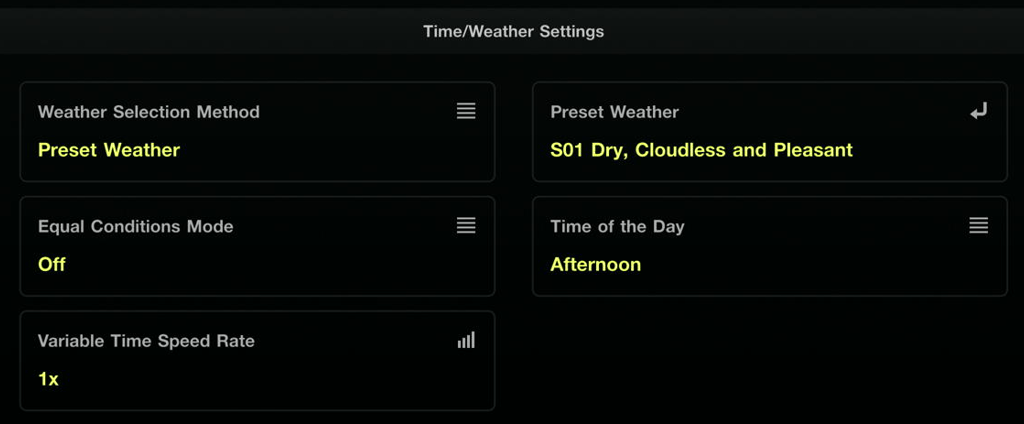Click the list icon for Time of the Day
1024x424 pixels.
(978, 225)
